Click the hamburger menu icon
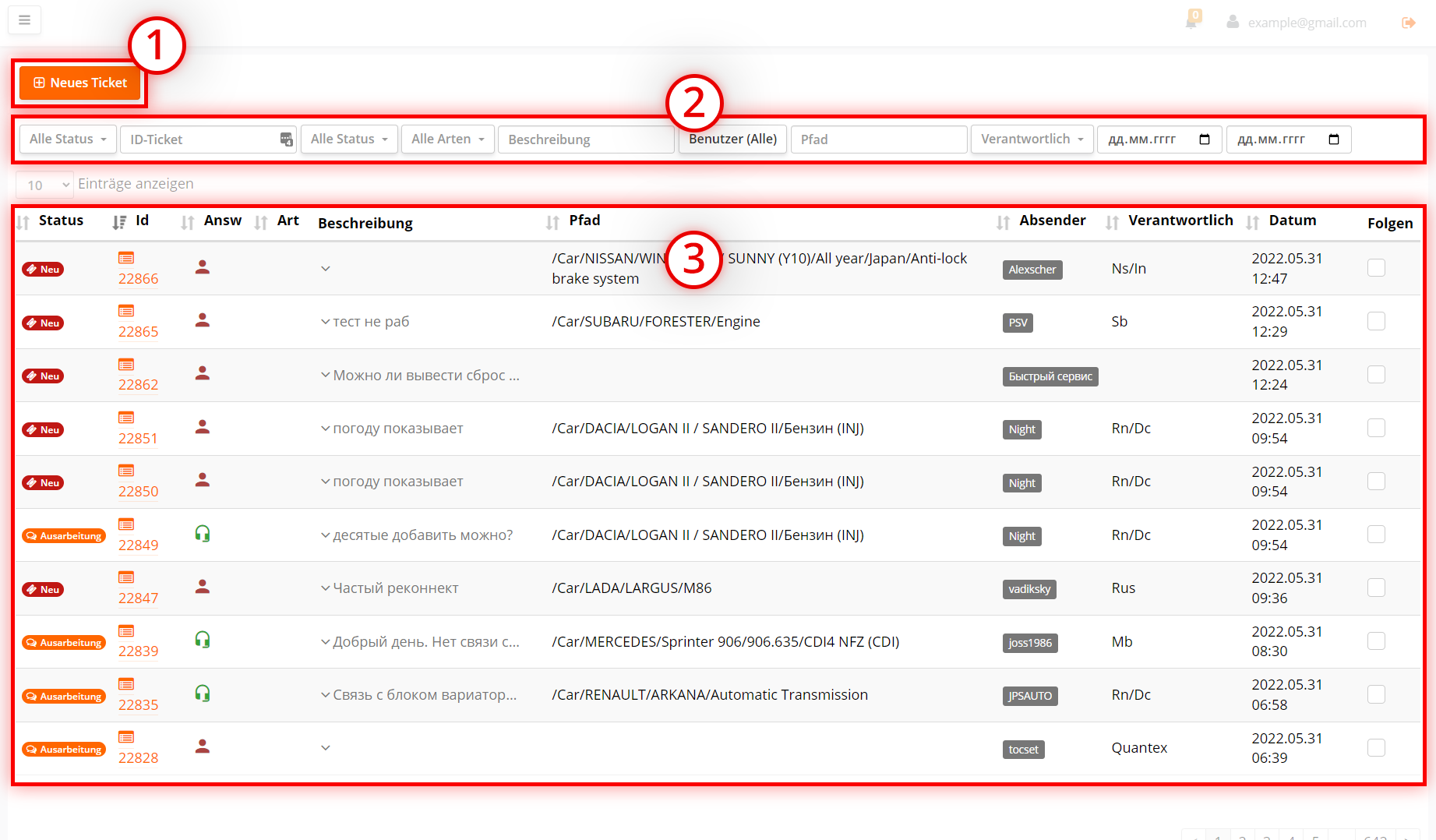 pyautogui.click(x=24, y=20)
